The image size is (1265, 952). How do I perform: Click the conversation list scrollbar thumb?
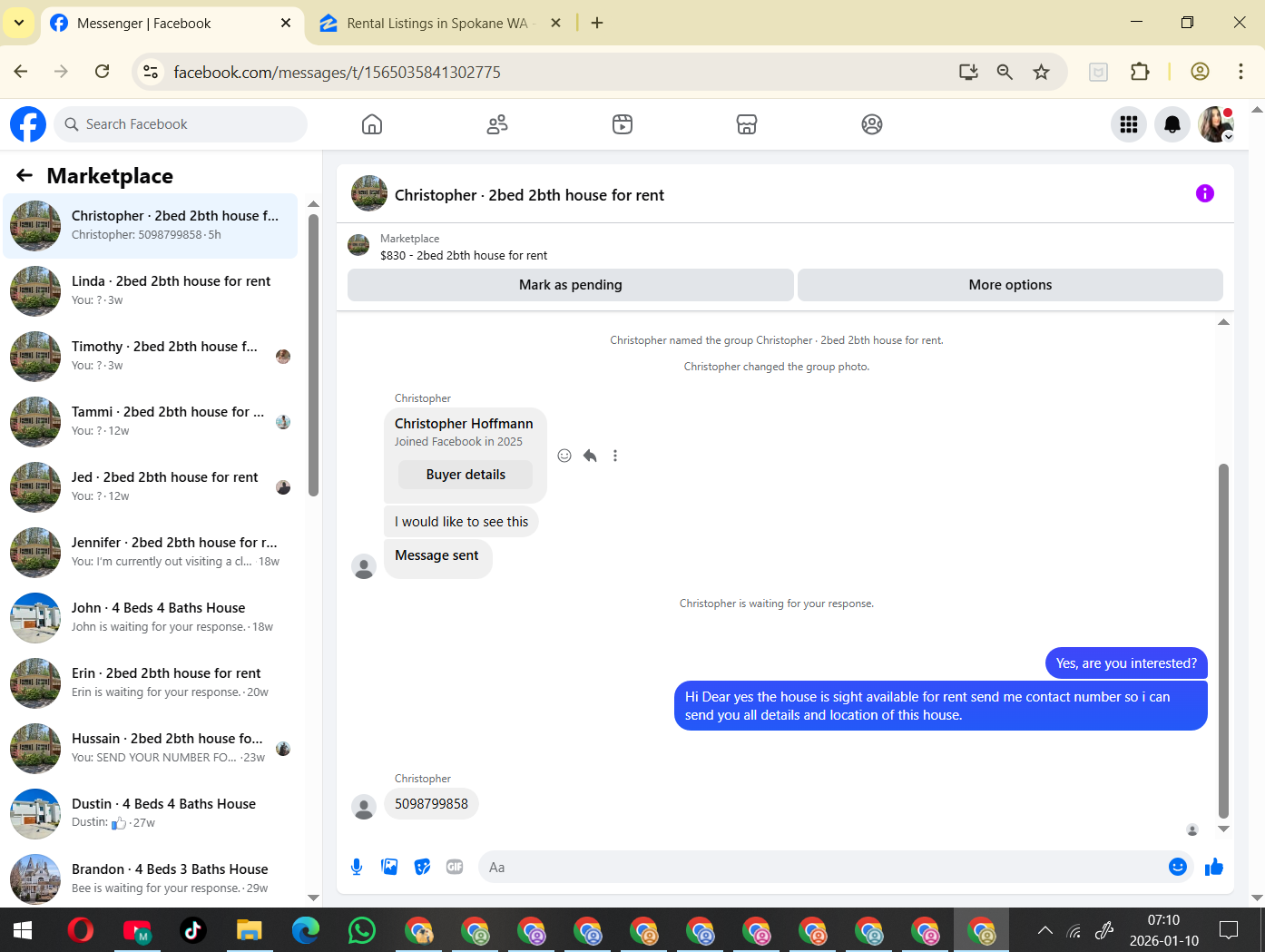point(313,355)
